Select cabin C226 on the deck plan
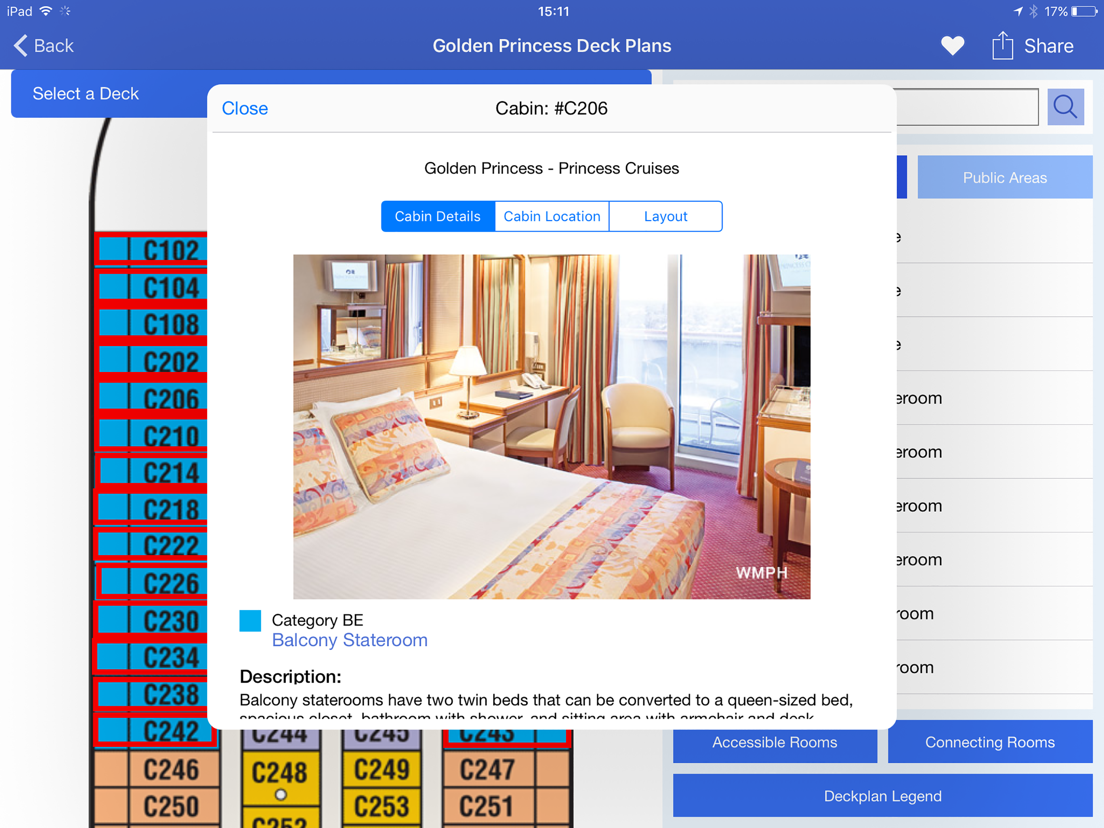Screen dimensions: 1104x828 click(x=151, y=583)
